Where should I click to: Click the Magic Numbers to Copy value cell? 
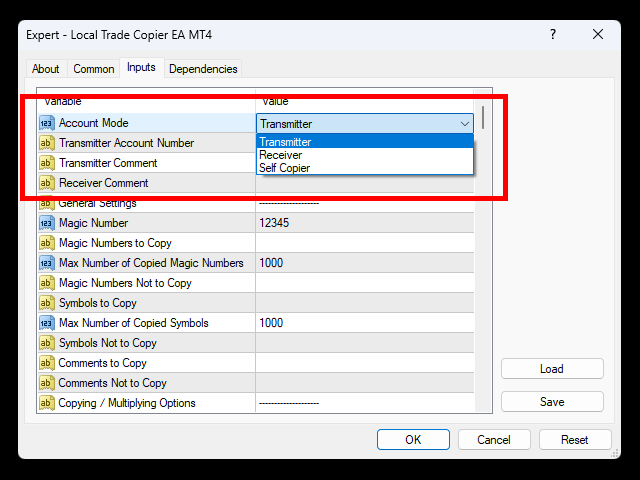coord(364,243)
